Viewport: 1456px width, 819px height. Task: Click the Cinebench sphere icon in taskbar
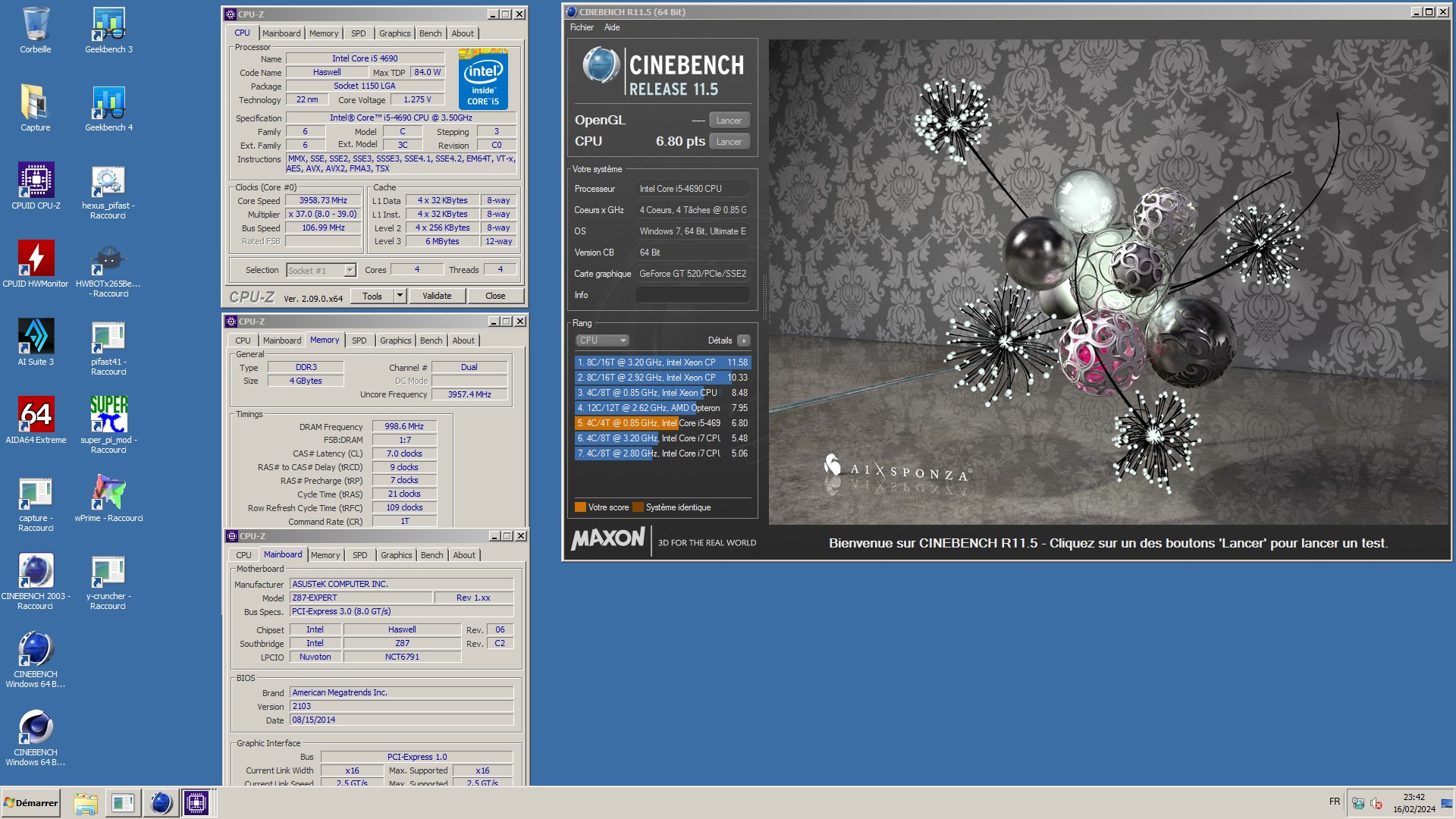tap(160, 803)
